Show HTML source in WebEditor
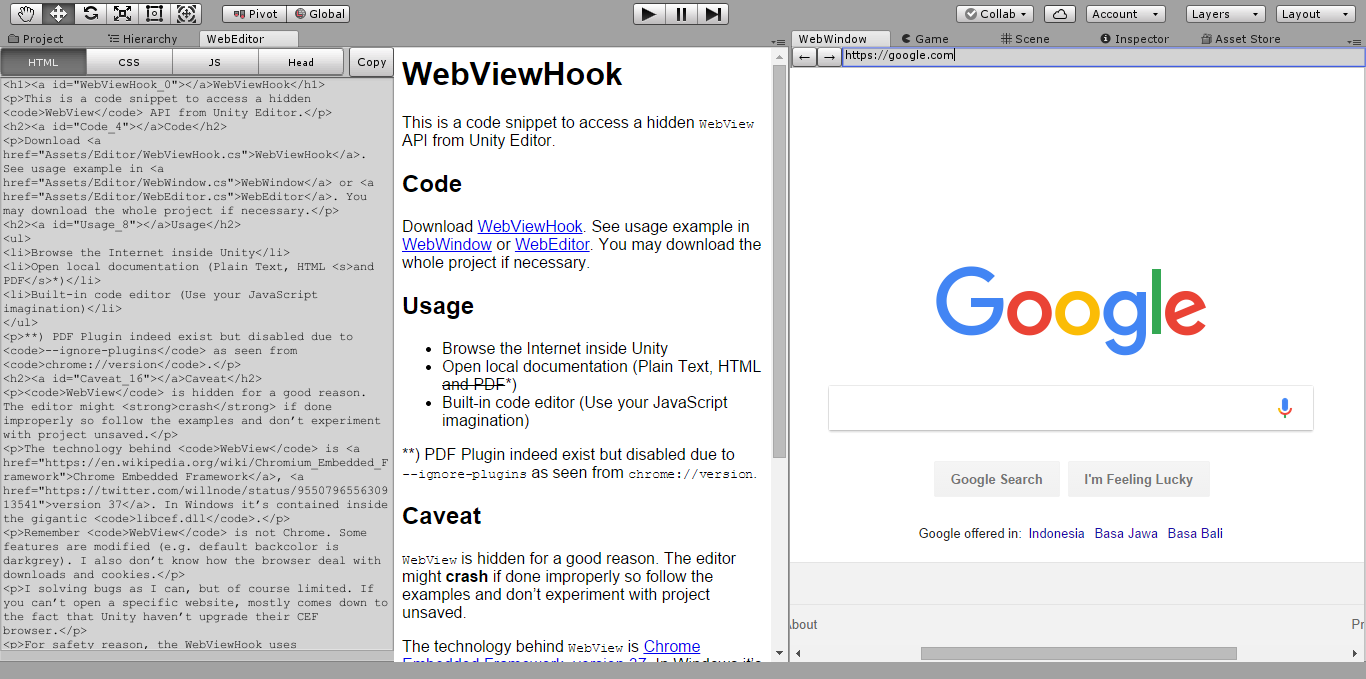 point(43,62)
